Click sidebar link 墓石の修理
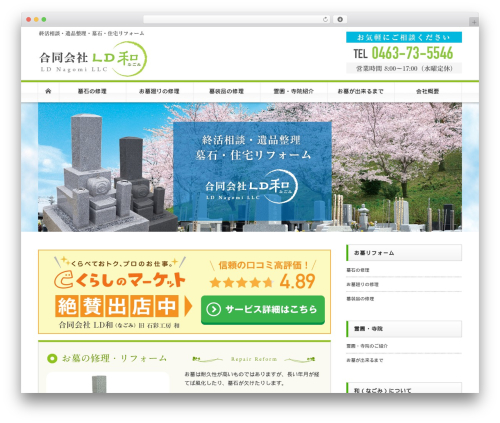The image size is (500, 423). [358, 270]
